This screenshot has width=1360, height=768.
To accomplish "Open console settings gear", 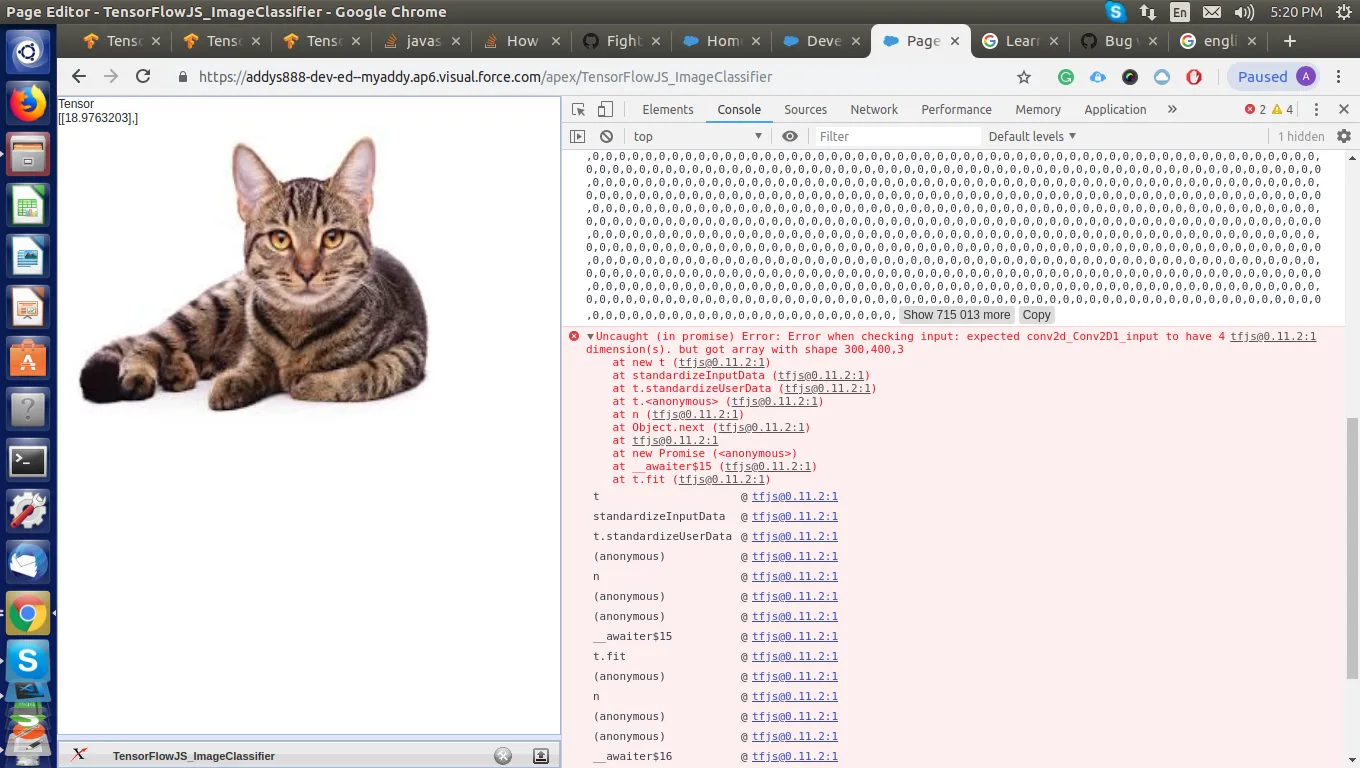I will pyautogui.click(x=1343, y=136).
